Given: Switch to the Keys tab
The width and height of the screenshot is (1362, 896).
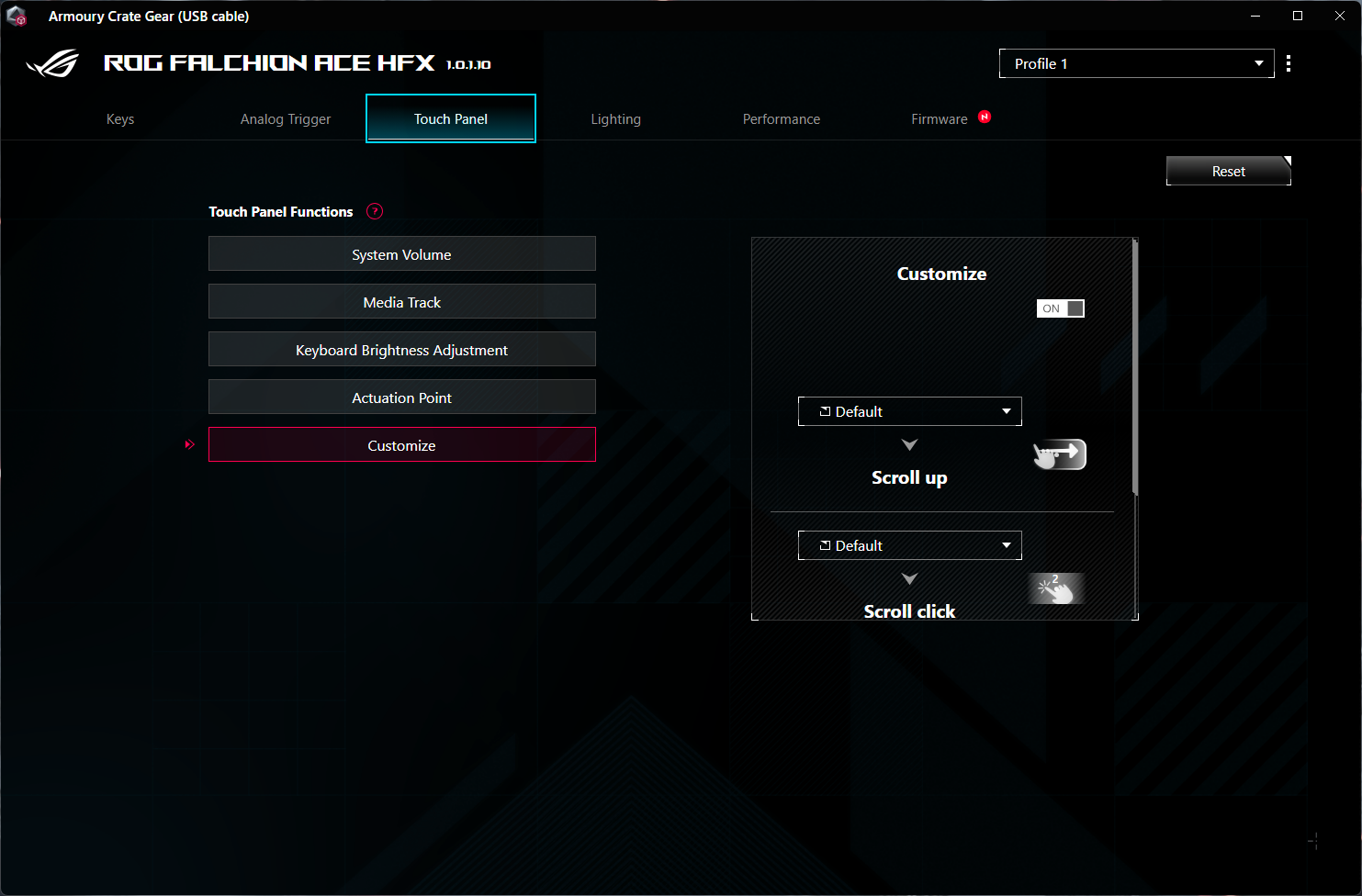Looking at the screenshot, I should click(120, 119).
